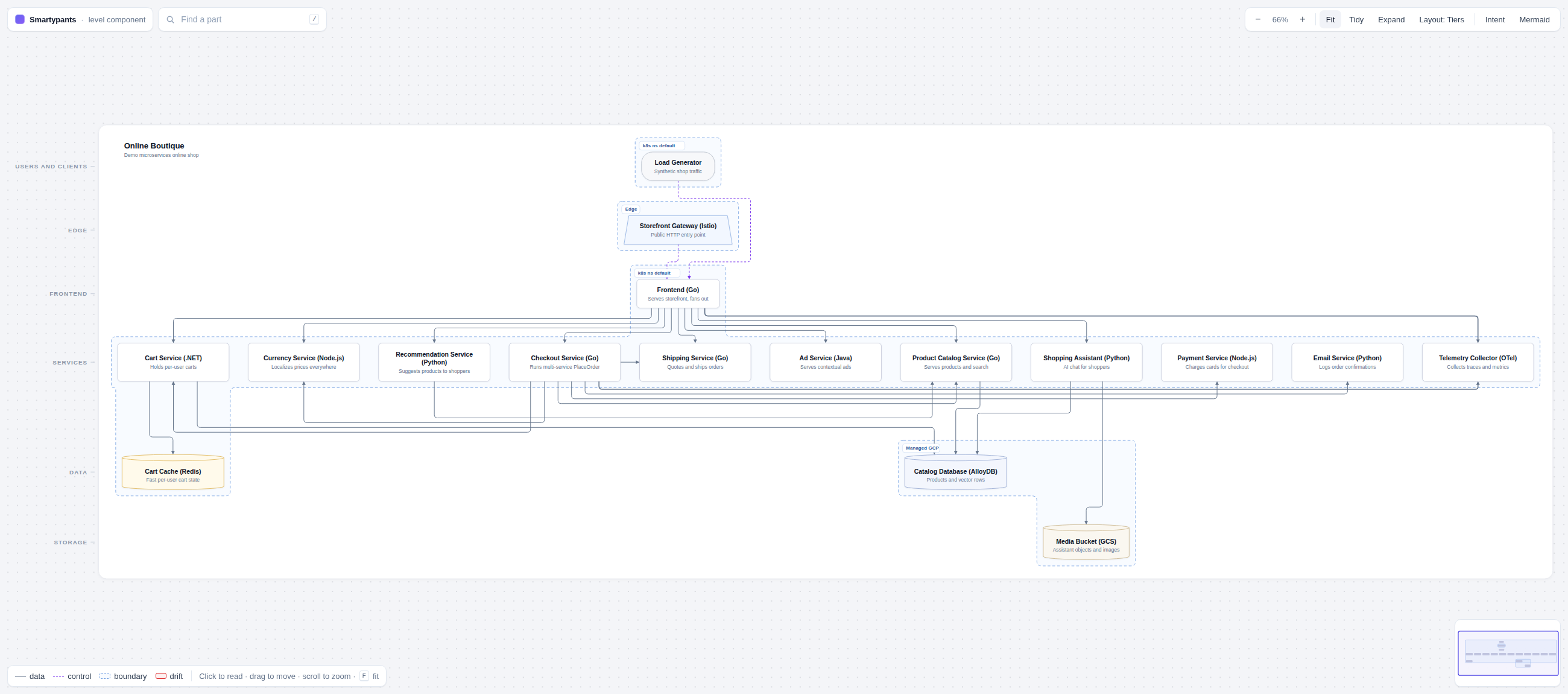Open the Ad Service (Java) node
This screenshot has width=1568, height=694.
pyautogui.click(x=826, y=362)
